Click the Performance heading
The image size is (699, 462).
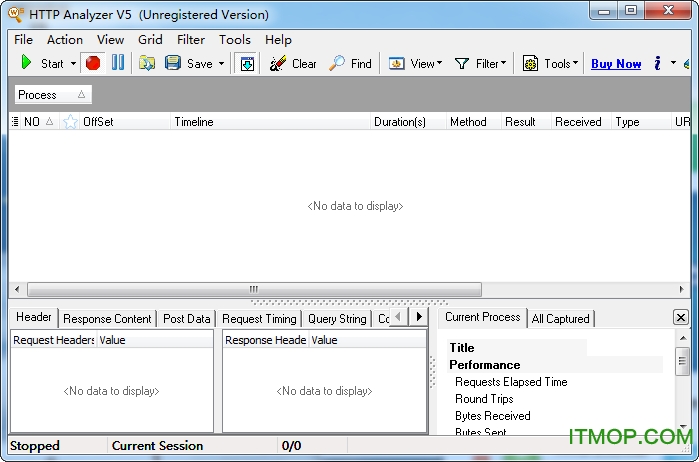[485, 365]
